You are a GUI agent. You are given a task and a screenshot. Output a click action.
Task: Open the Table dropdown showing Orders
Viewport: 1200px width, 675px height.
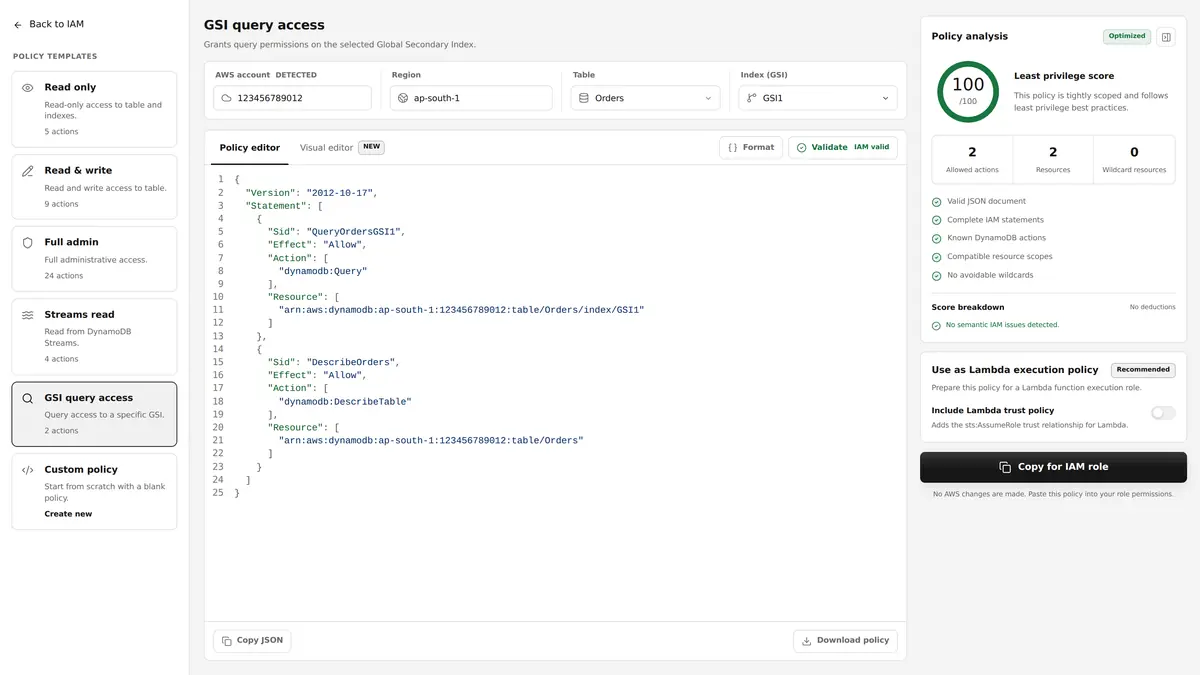(x=645, y=98)
